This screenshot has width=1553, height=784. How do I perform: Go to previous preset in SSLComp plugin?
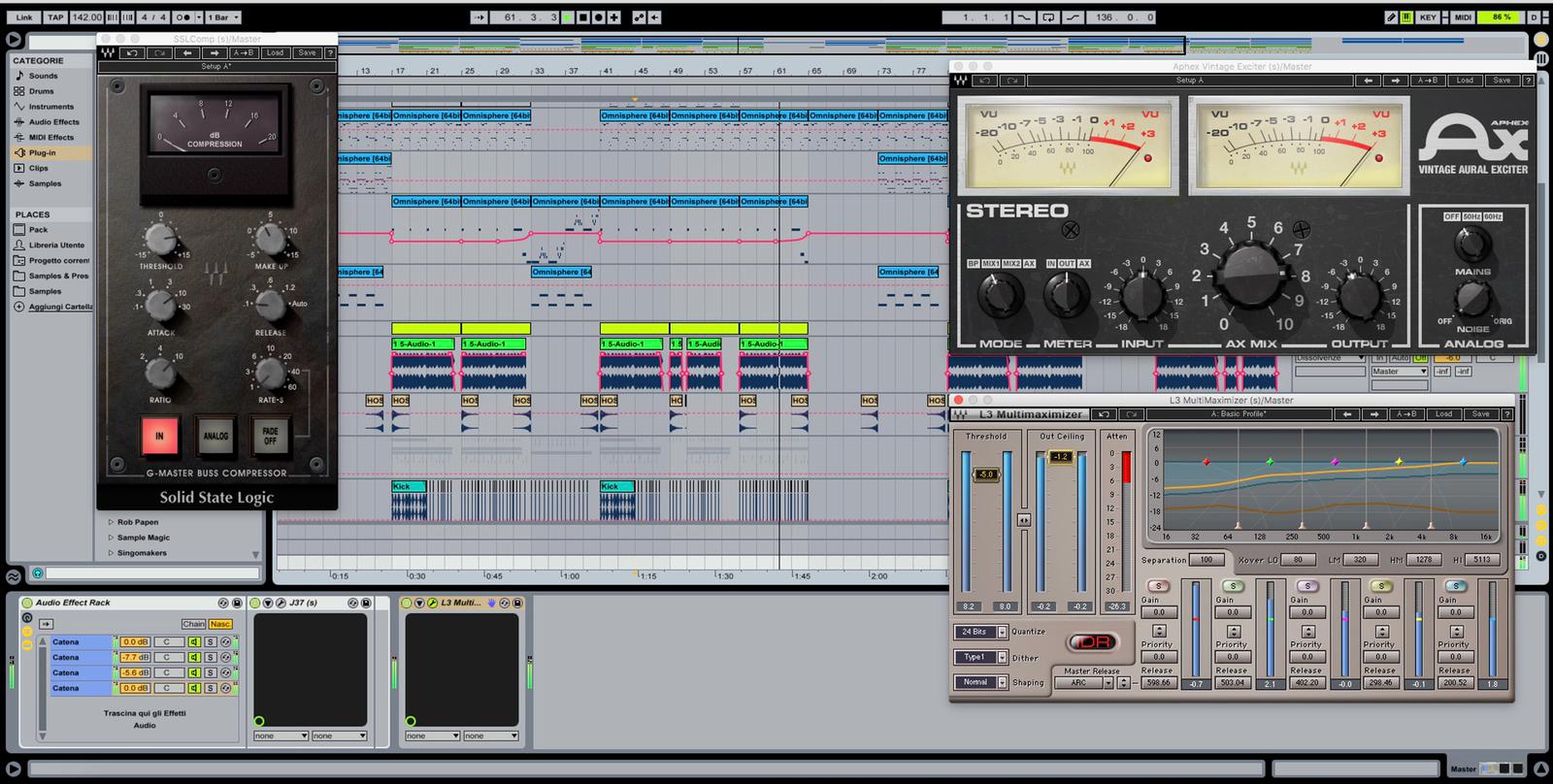(x=187, y=52)
